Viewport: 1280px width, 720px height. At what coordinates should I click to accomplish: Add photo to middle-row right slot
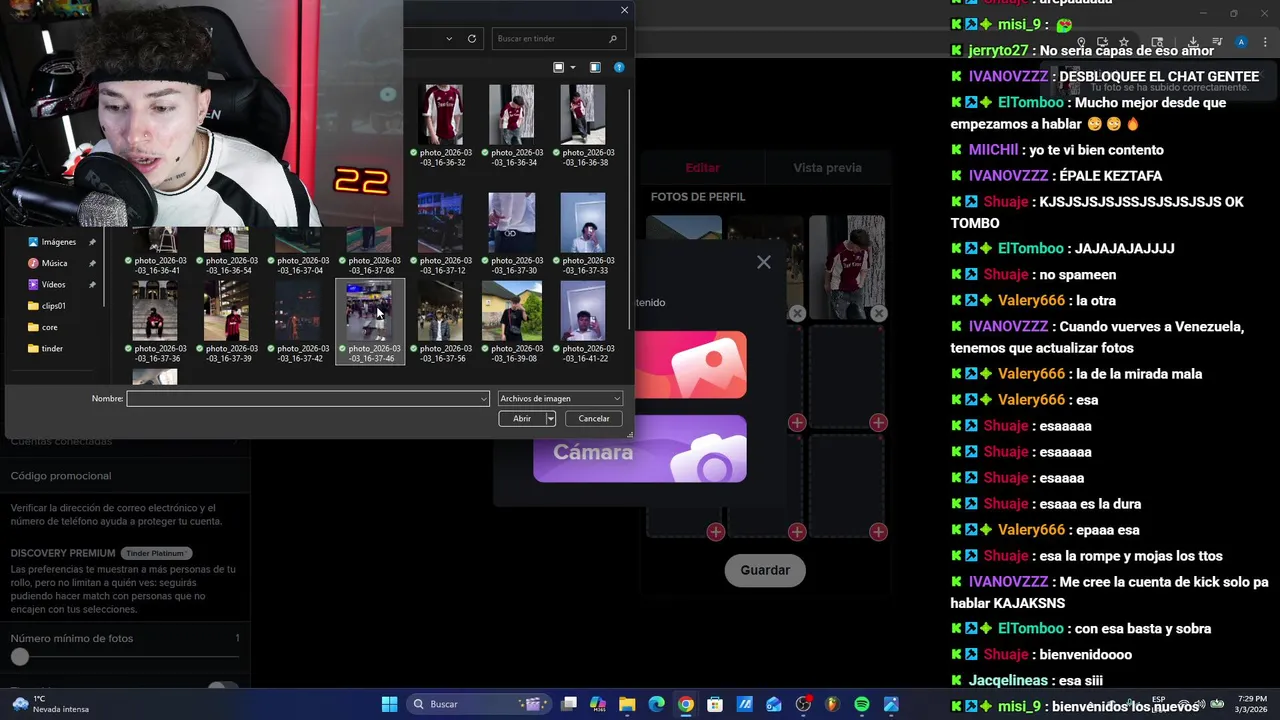878,423
